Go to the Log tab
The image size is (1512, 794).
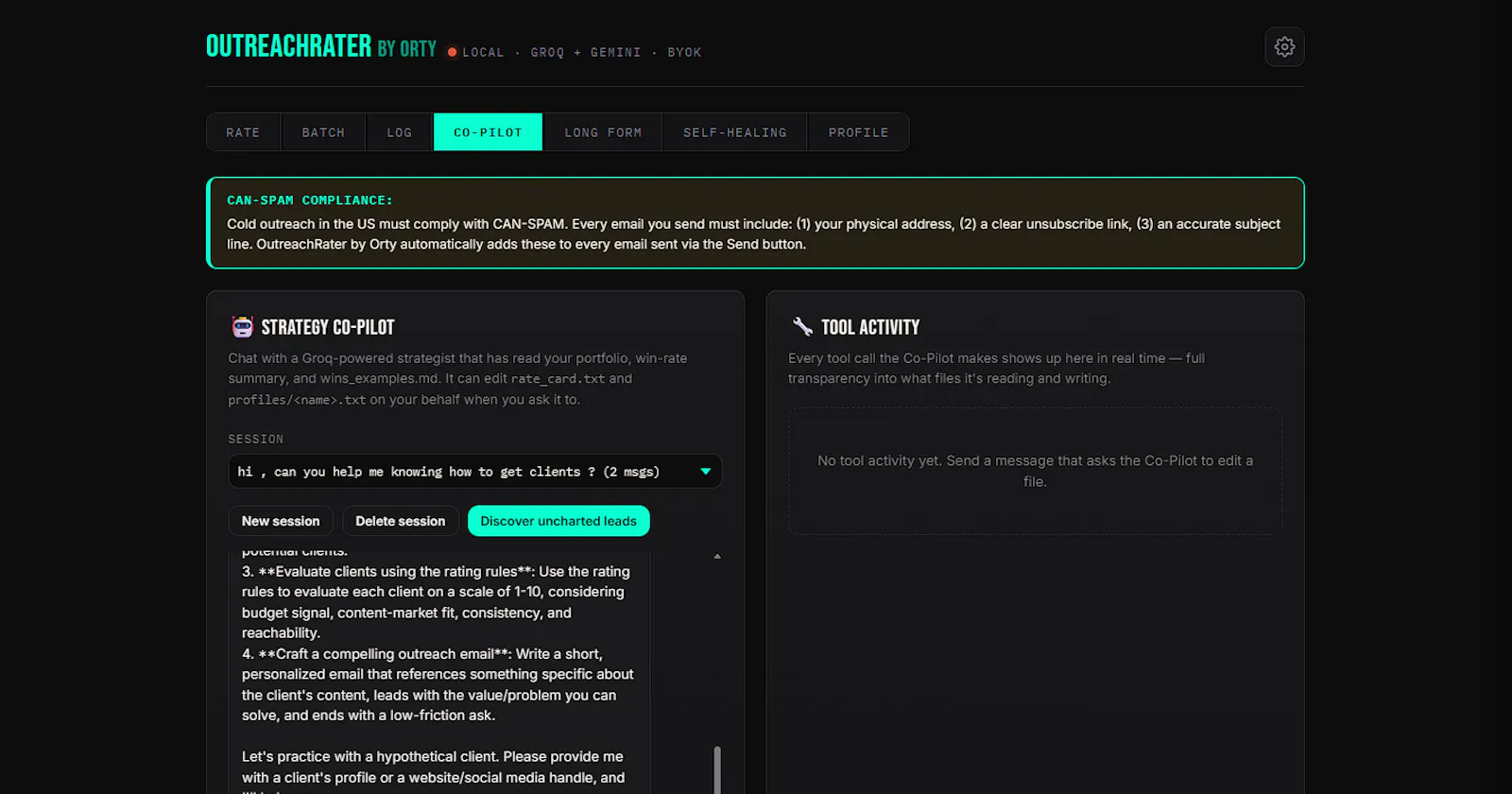click(400, 132)
